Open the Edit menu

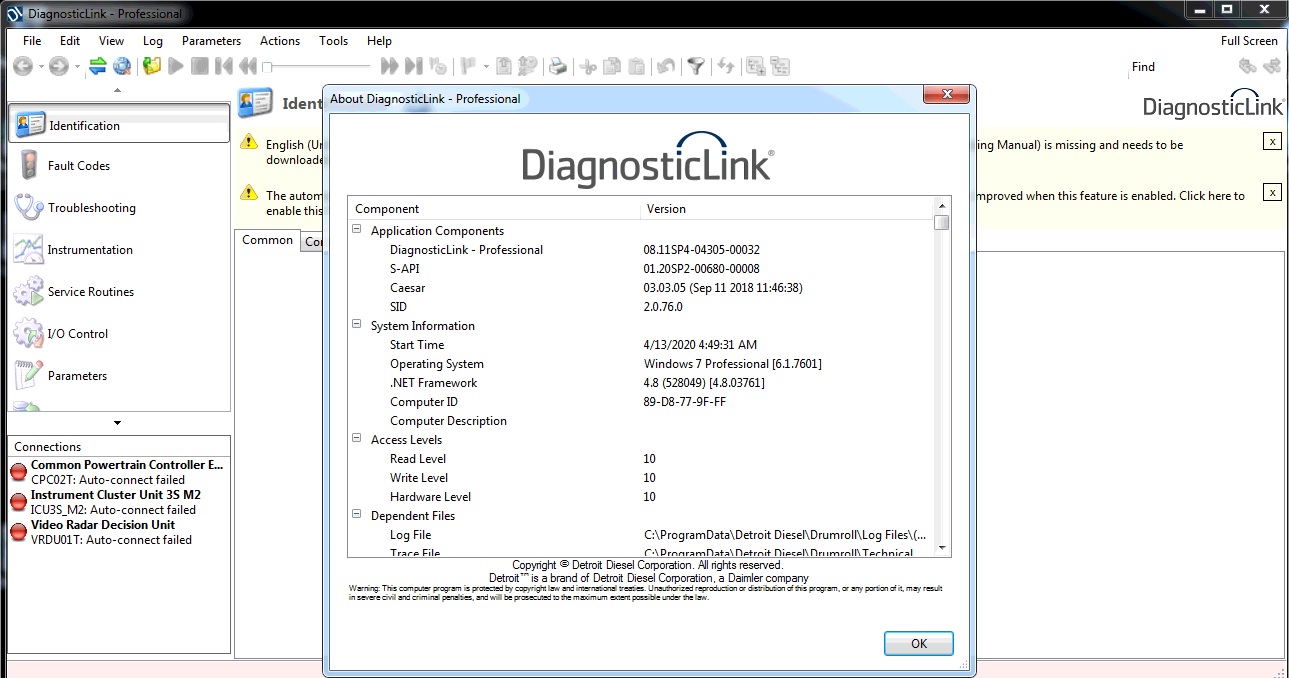click(x=70, y=41)
